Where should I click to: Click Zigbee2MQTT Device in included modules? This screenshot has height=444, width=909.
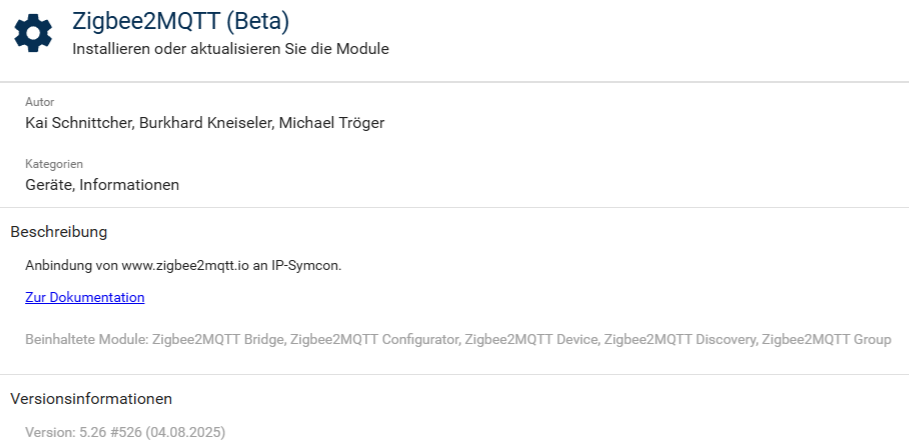coord(529,340)
